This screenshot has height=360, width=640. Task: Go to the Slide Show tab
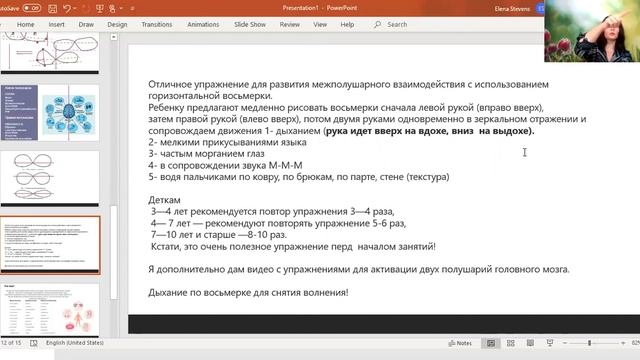[250, 24]
